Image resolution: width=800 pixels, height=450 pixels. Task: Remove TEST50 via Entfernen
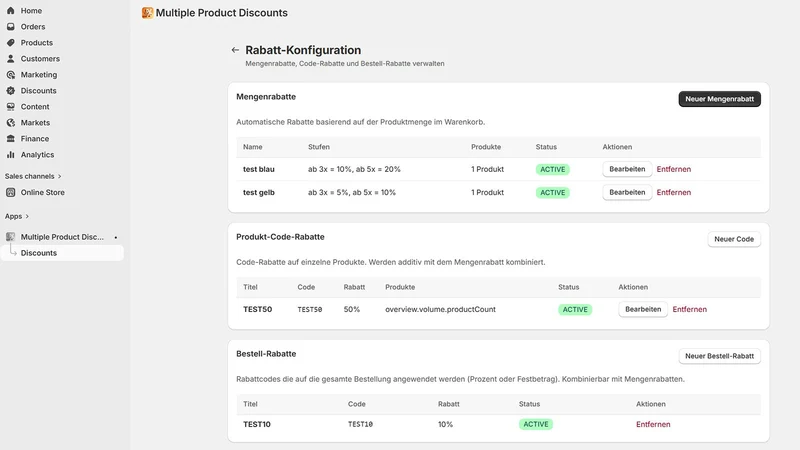tap(689, 309)
